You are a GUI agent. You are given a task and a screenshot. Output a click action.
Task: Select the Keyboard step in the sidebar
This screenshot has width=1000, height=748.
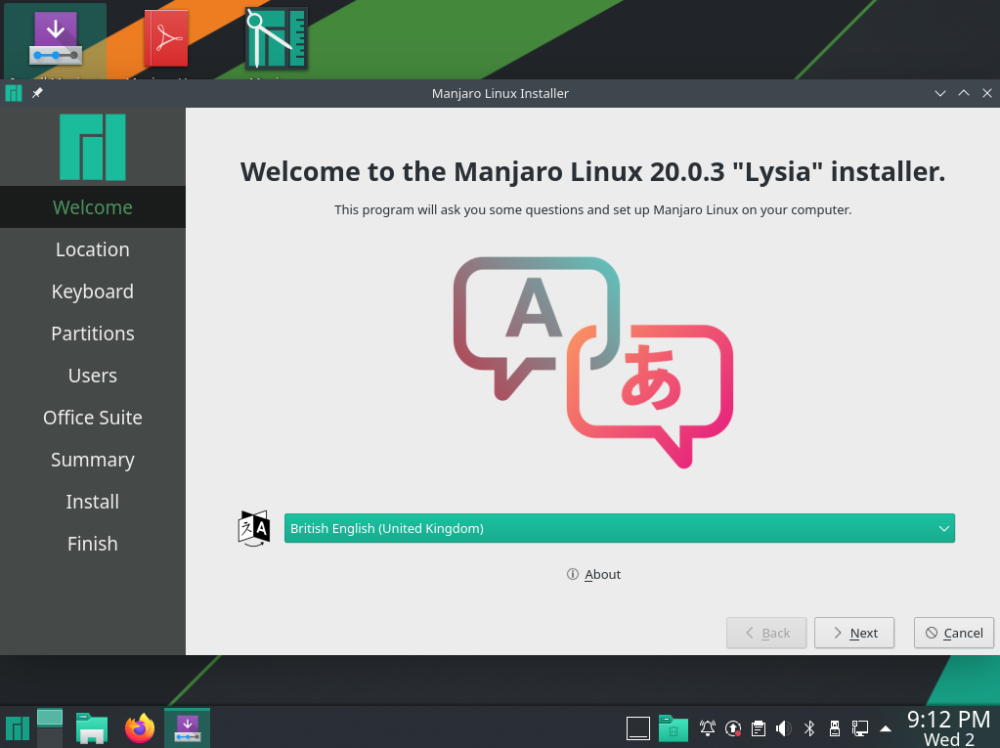[x=92, y=291]
